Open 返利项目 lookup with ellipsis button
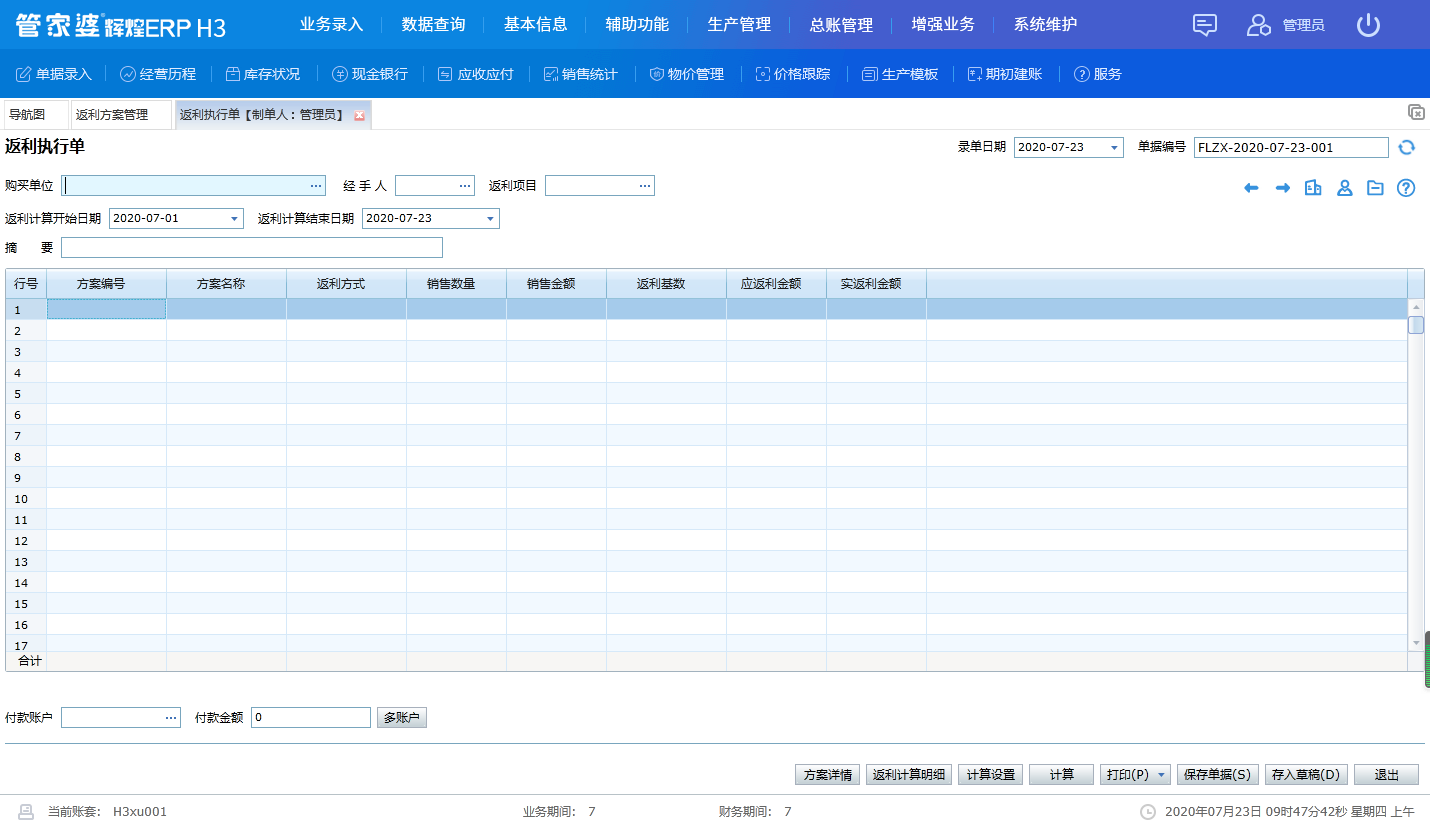Screen dimensions: 1430x827 645,186
